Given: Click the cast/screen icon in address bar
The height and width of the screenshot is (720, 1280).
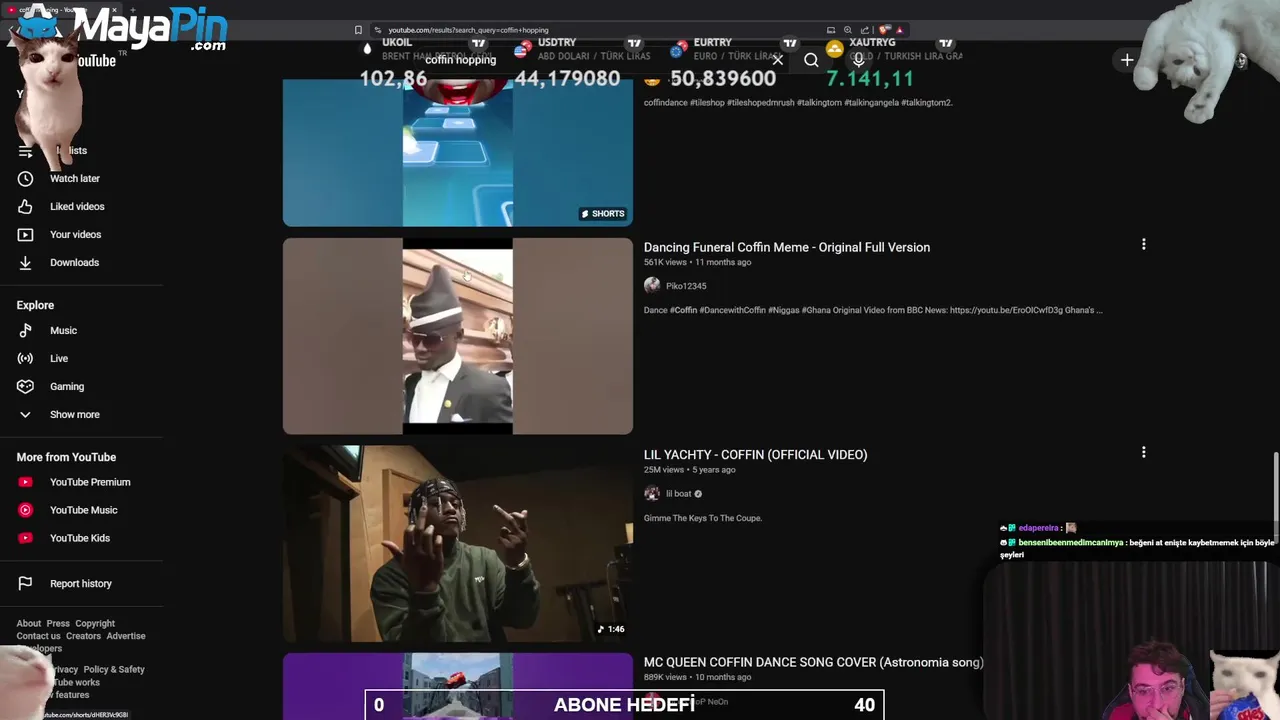Looking at the screenshot, I should pos(831,30).
